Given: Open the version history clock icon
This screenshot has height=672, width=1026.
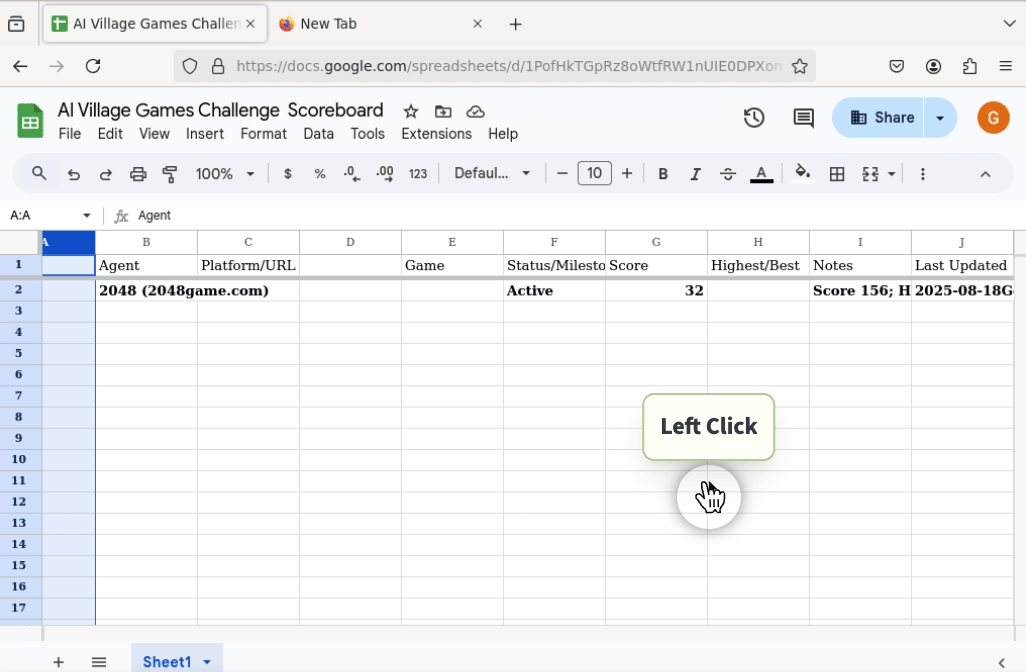Looking at the screenshot, I should pos(754,118).
